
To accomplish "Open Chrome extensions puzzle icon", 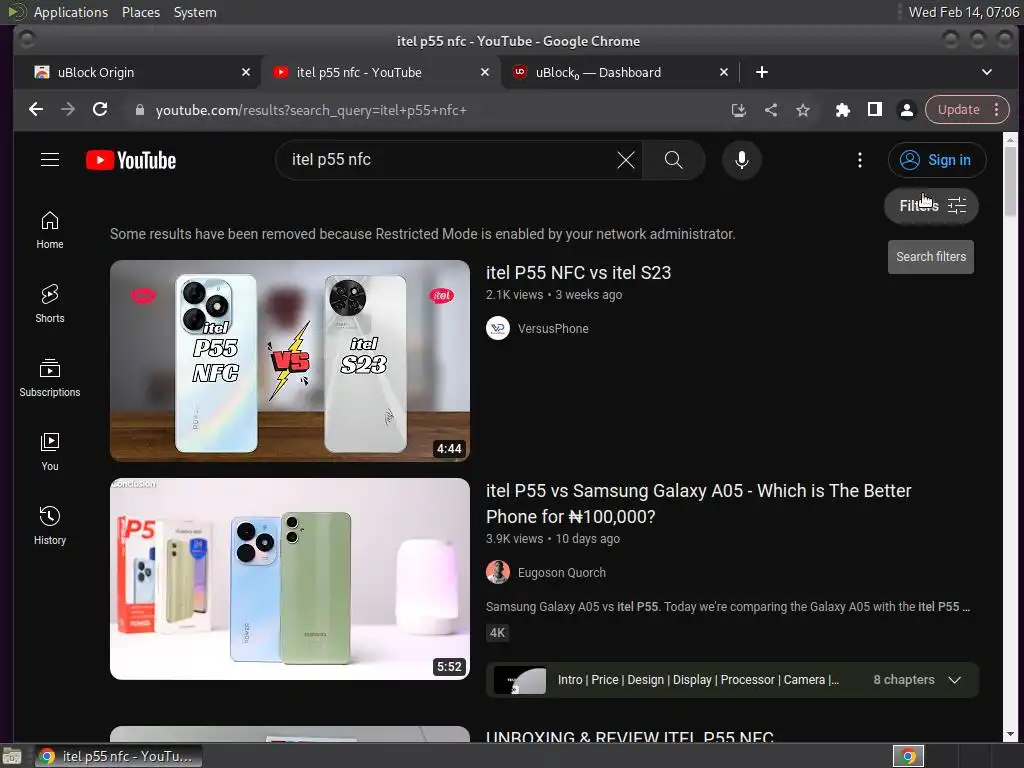I will [842, 110].
